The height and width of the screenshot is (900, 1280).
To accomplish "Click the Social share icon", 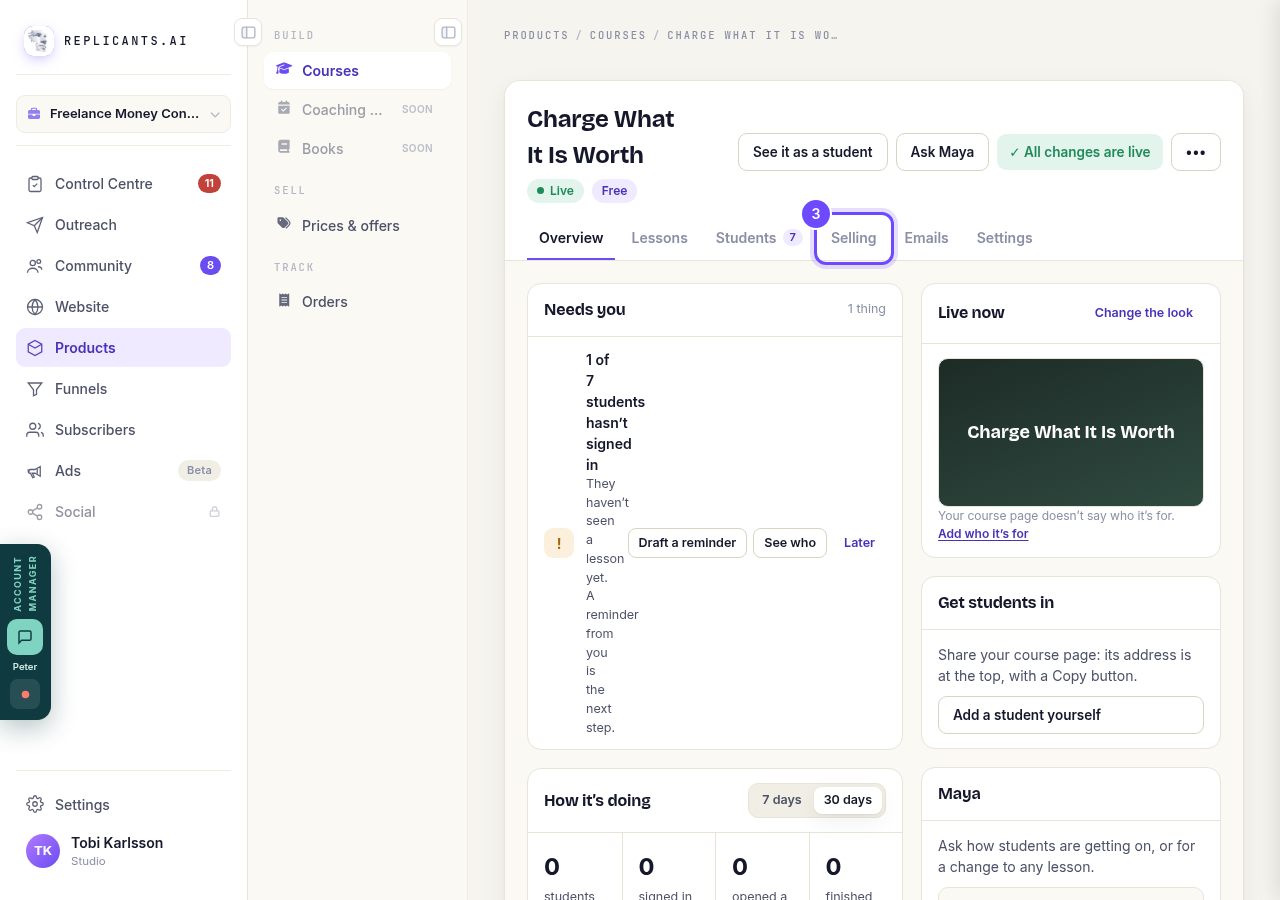I will 35,512.
